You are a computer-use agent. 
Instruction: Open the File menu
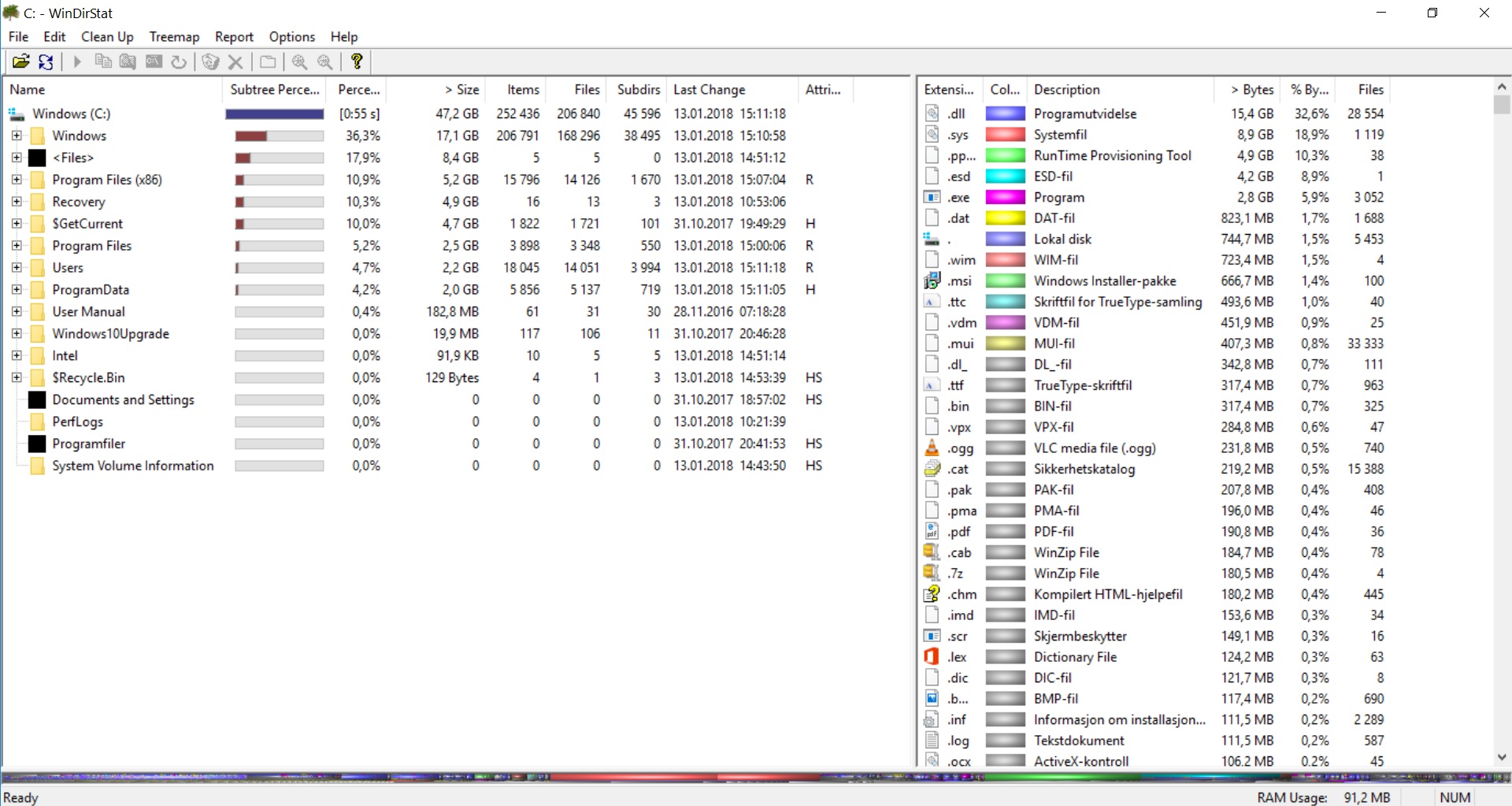18,36
